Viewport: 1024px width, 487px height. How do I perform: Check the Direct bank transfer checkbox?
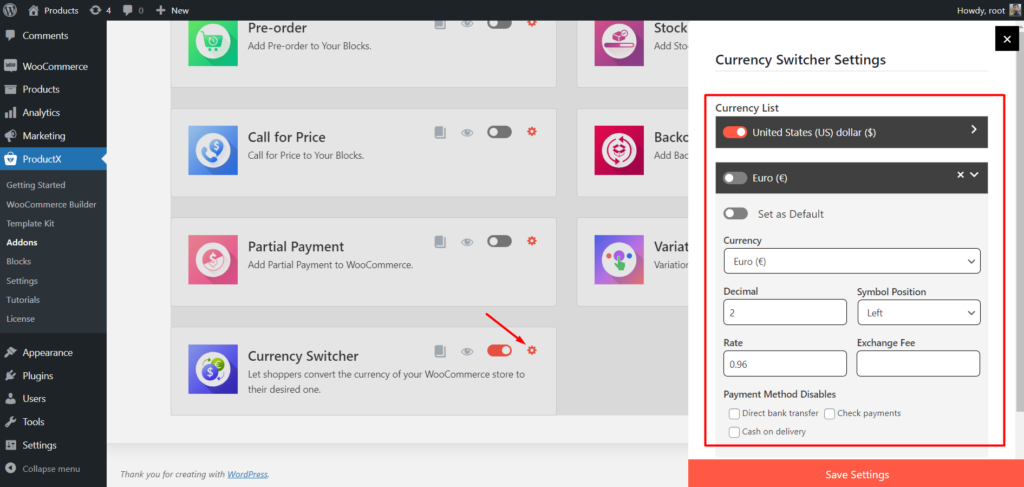tap(735, 413)
